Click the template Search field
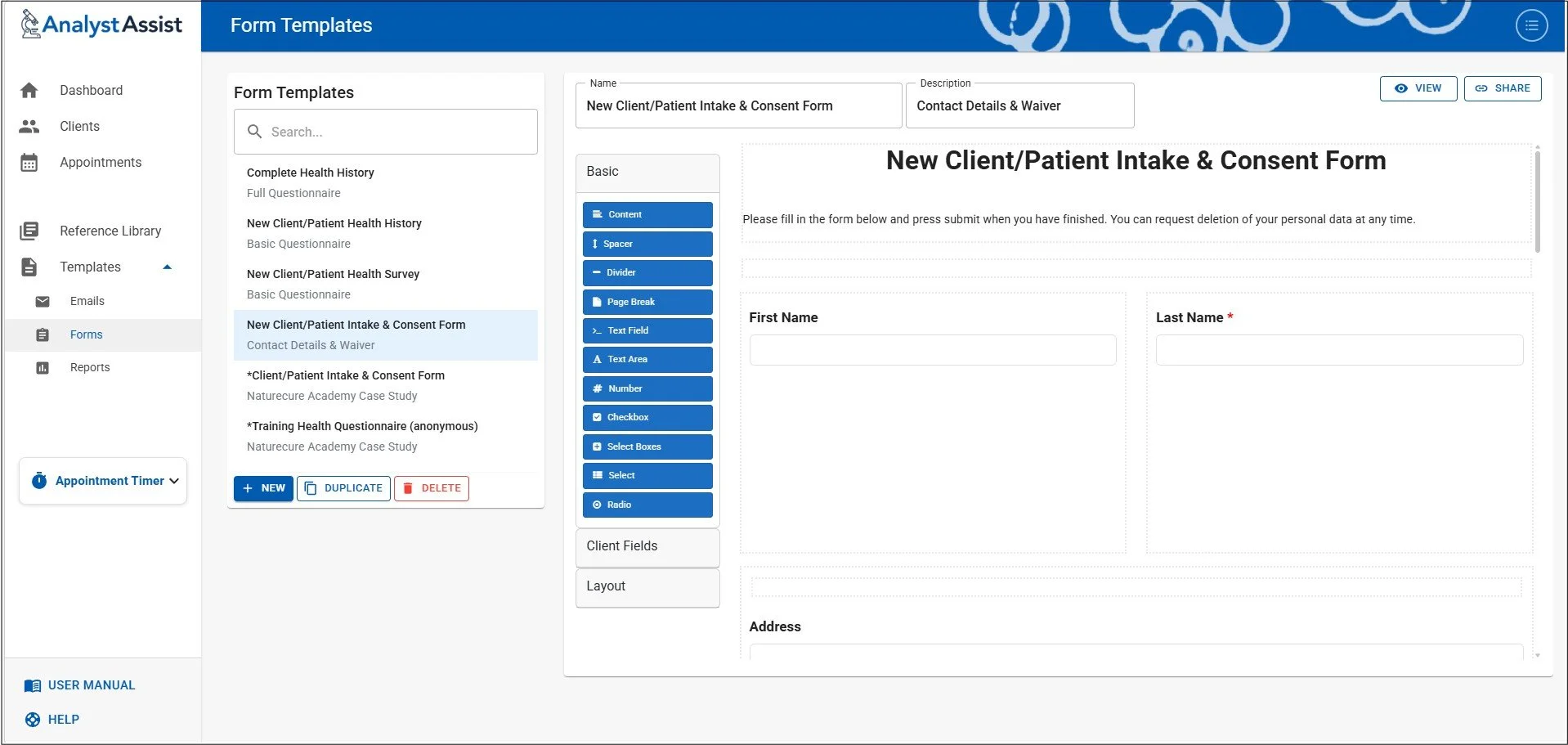Image resolution: width=1568 pixels, height=745 pixels. point(385,132)
